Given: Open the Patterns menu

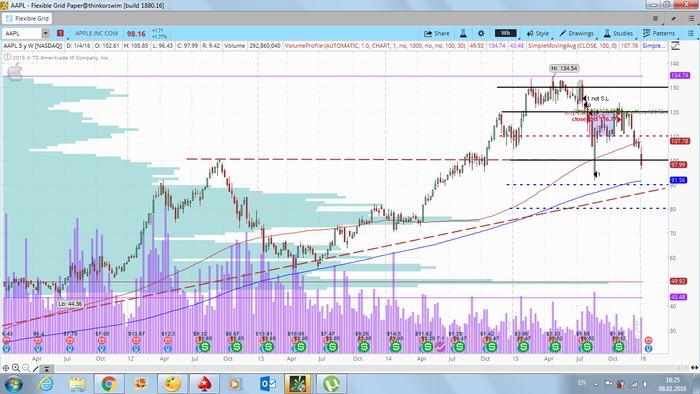Looking at the screenshot, I should pyautogui.click(x=659, y=33).
